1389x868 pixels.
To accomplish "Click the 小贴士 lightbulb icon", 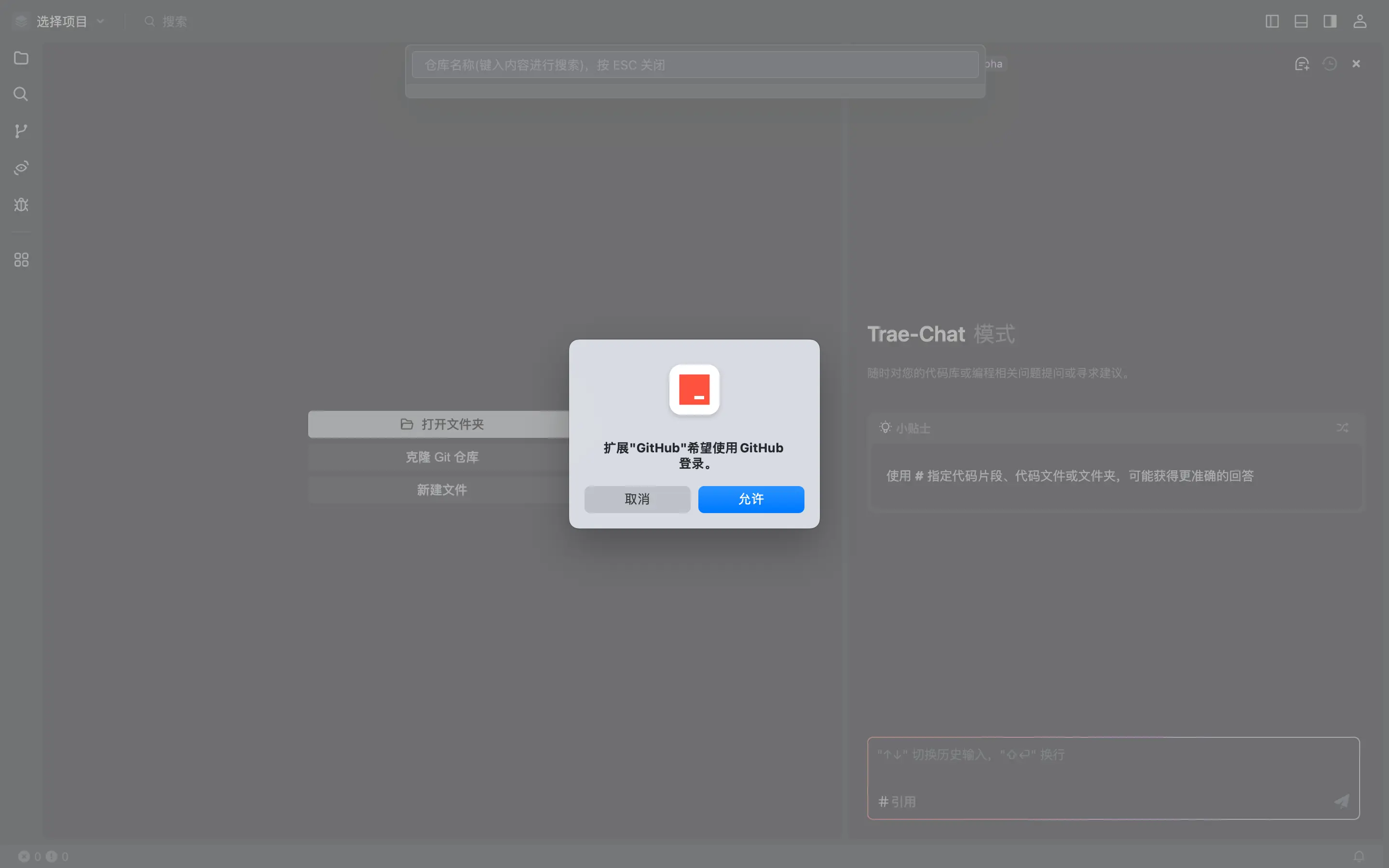I will click(x=885, y=428).
